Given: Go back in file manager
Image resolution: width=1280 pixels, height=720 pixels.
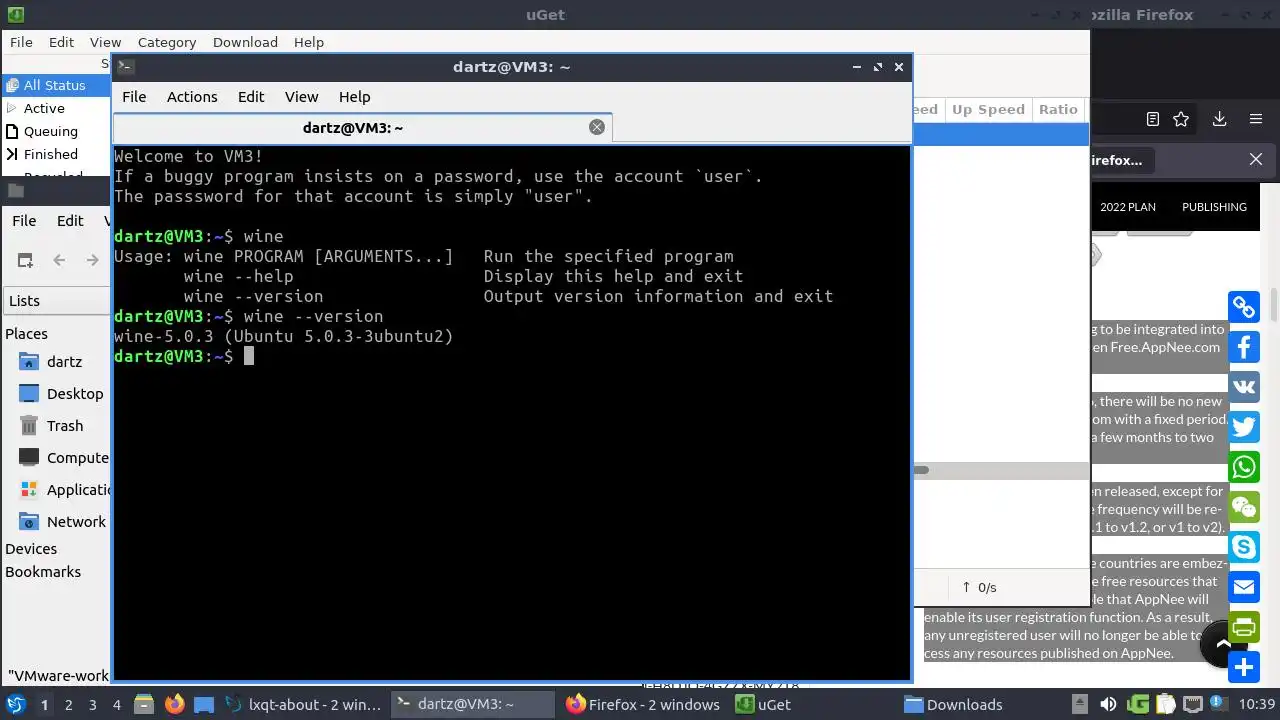Looking at the screenshot, I should tap(59, 260).
